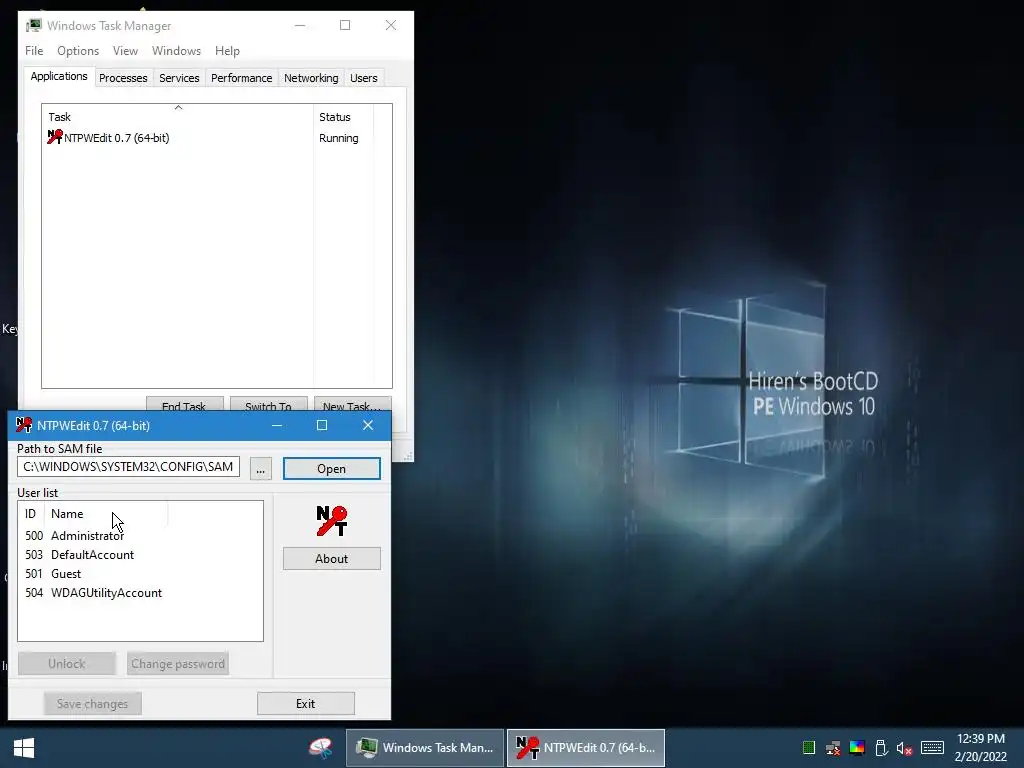The image size is (1024, 768).
Task: Activate the NTPWEdit taskbar button
Action: tap(586, 748)
